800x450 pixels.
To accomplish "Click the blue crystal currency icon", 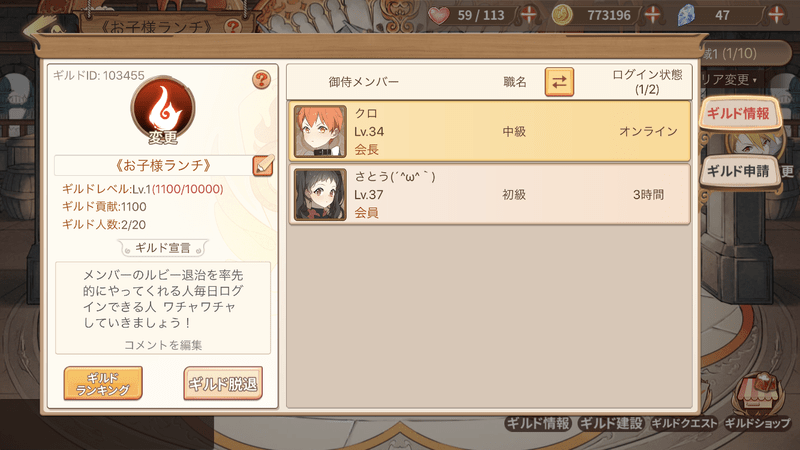I will pyautogui.click(x=686, y=15).
